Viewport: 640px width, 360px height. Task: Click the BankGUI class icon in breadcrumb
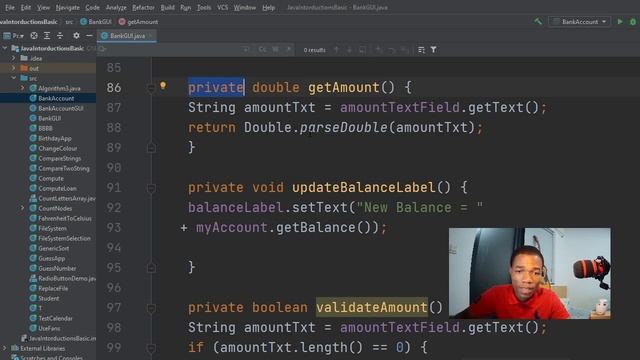click(84, 22)
